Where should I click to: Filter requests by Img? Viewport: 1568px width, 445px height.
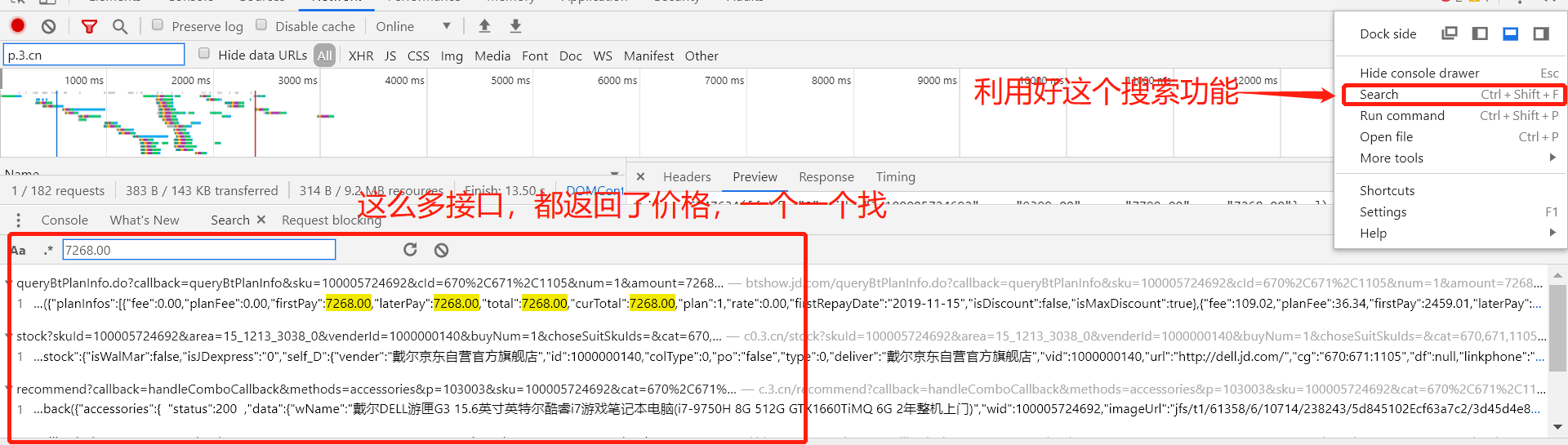(452, 56)
